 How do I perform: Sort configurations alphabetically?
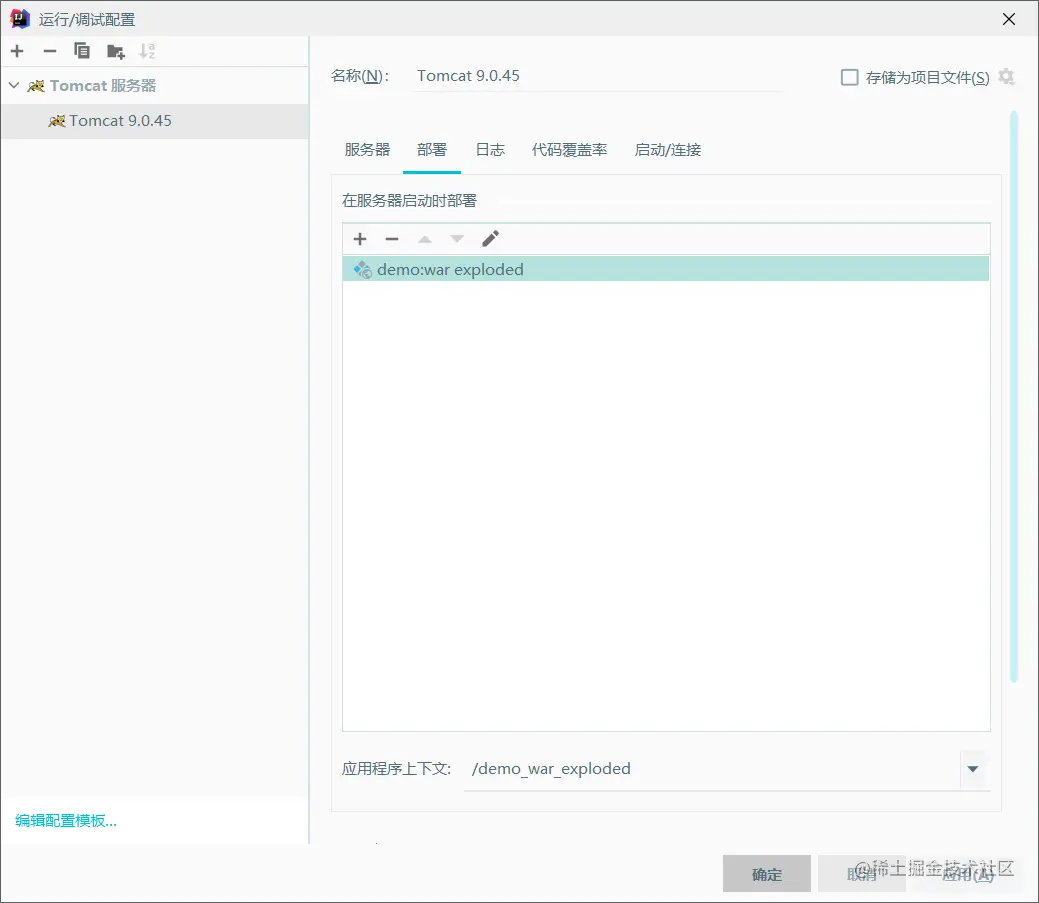(x=147, y=51)
